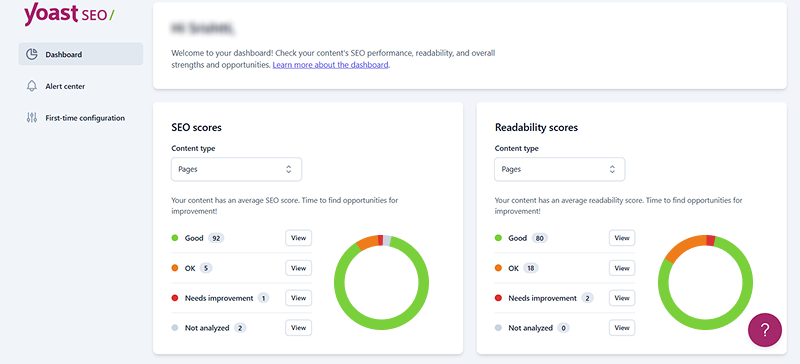Click the SEO OK count 5
Screen dimensions: 800x364
click(x=206, y=268)
